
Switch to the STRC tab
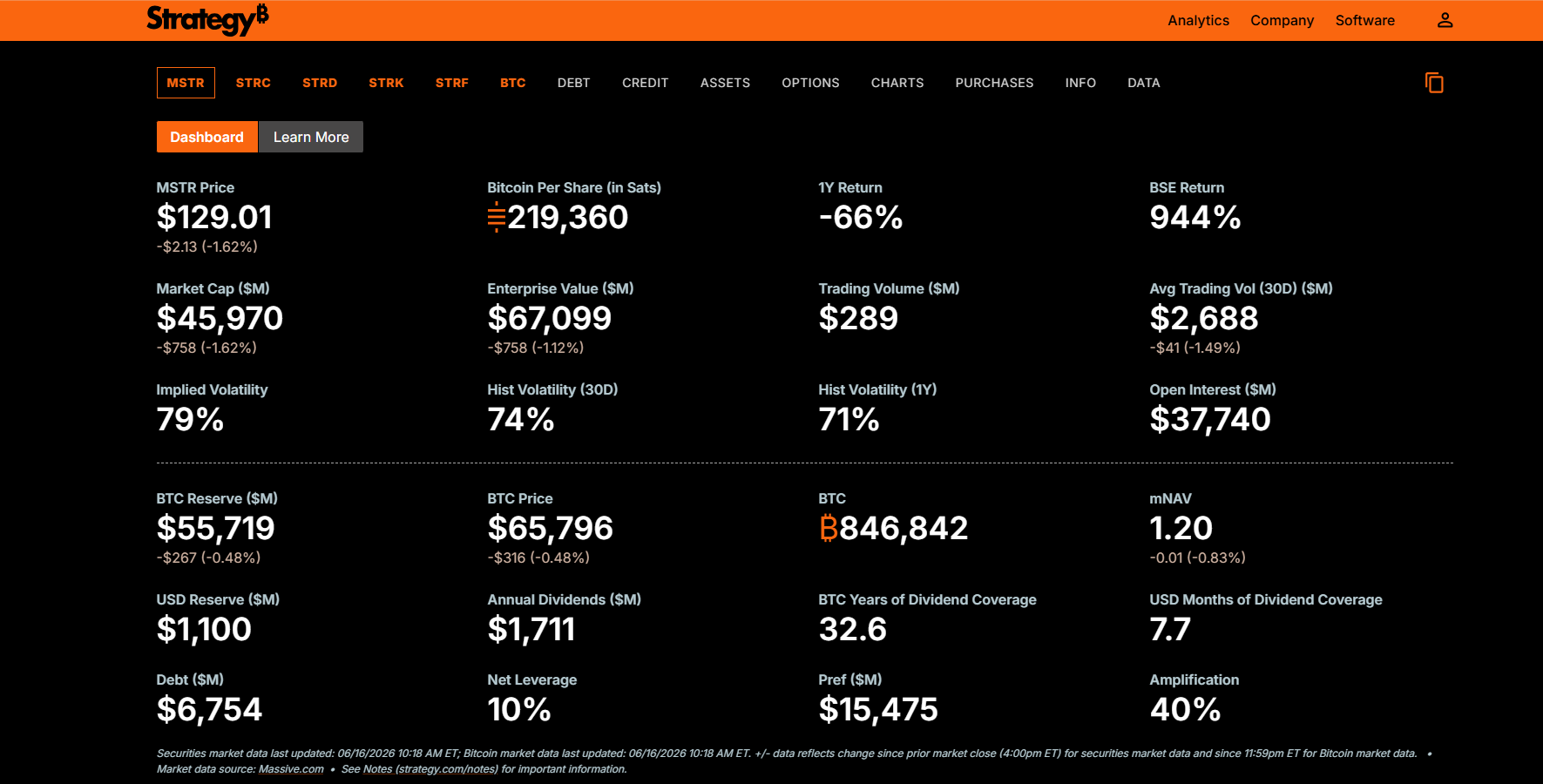[x=254, y=83]
